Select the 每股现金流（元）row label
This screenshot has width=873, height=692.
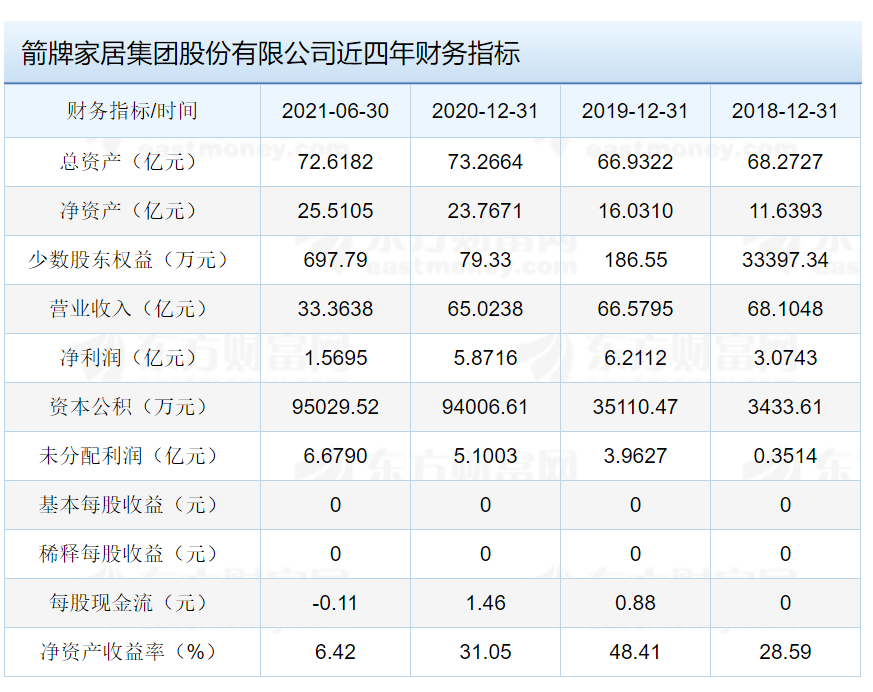(132, 603)
